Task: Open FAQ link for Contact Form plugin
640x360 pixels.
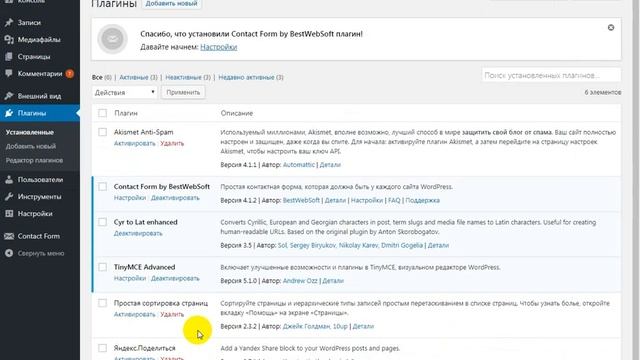Action: click(x=394, y=200)
